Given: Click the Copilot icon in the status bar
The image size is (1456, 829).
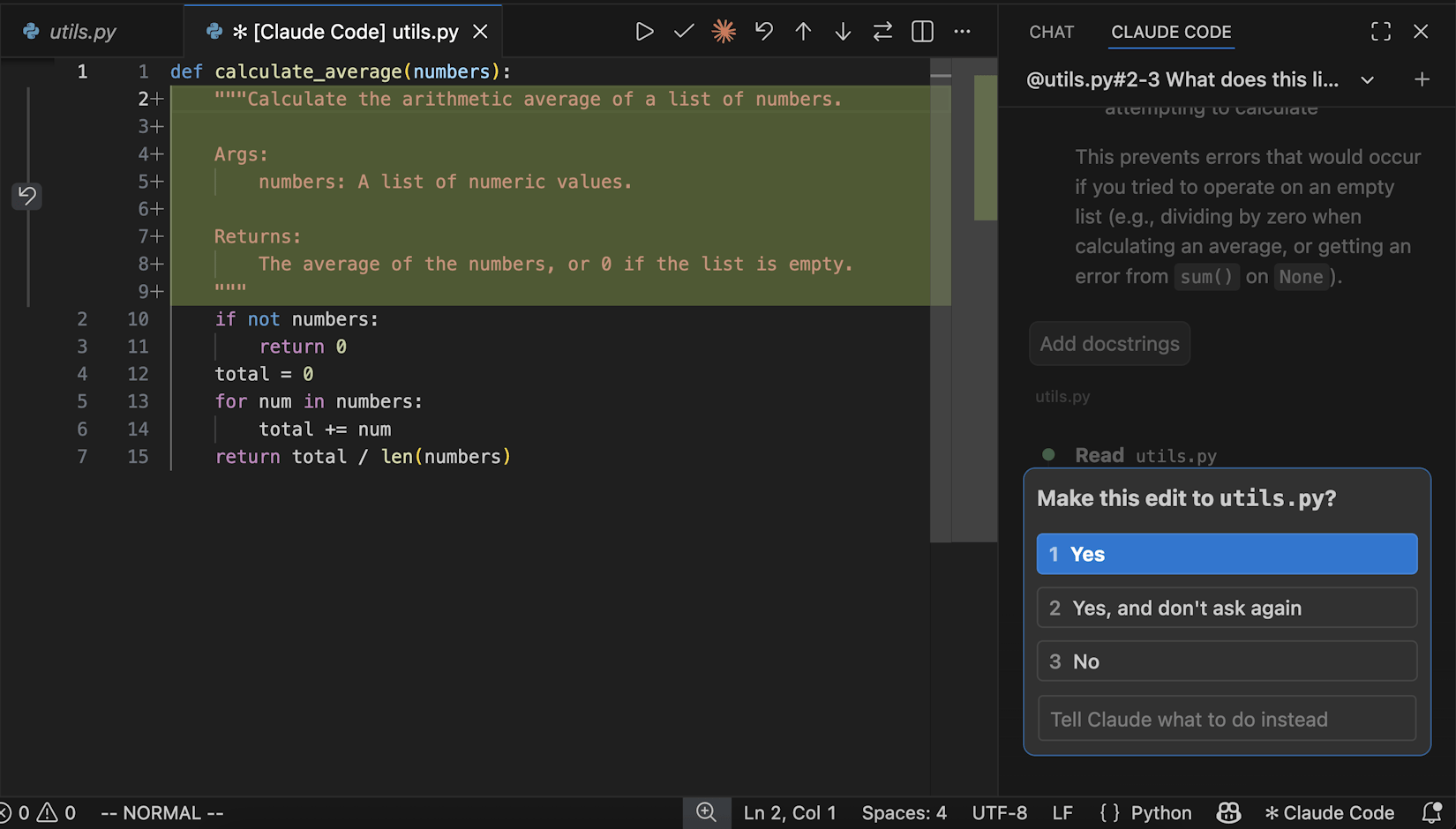Looking at the screenshot, I should 1228,812.
